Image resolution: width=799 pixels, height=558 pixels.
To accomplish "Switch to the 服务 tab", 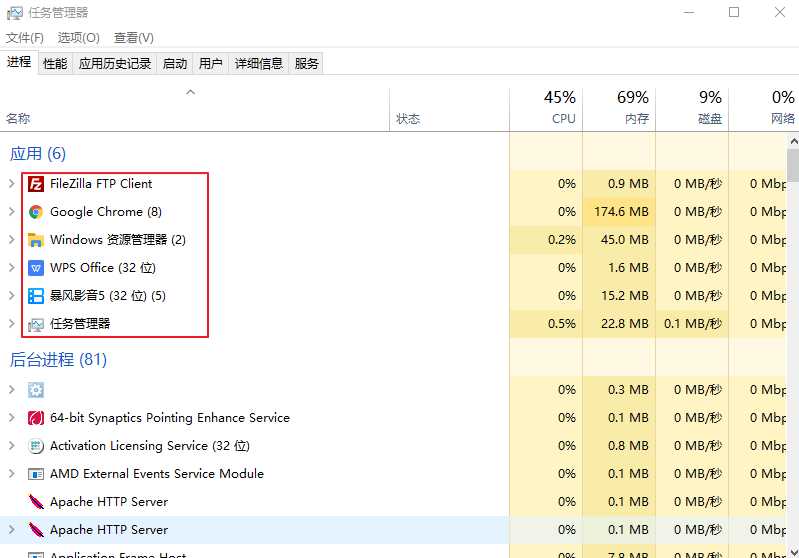I will (306, 64).
